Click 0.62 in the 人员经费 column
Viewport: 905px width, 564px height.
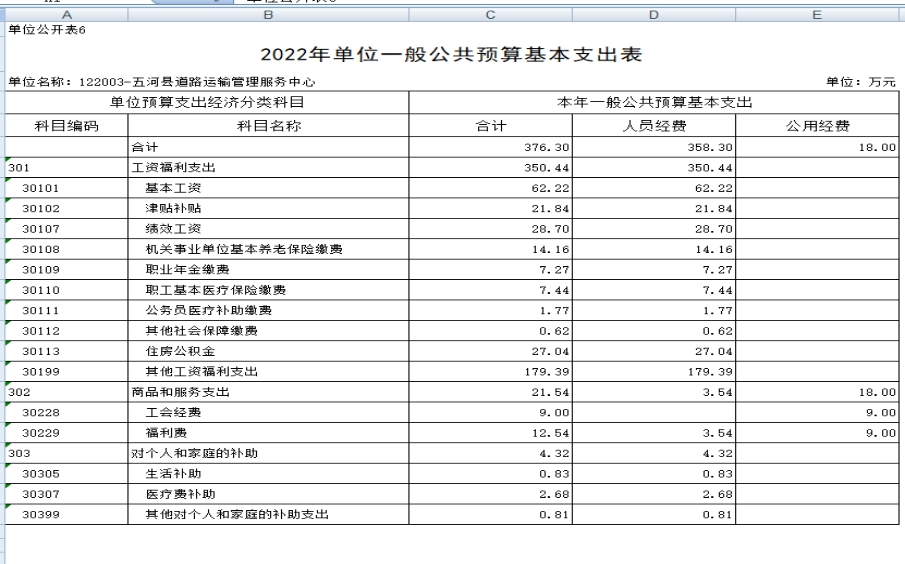tap(654, 331)
